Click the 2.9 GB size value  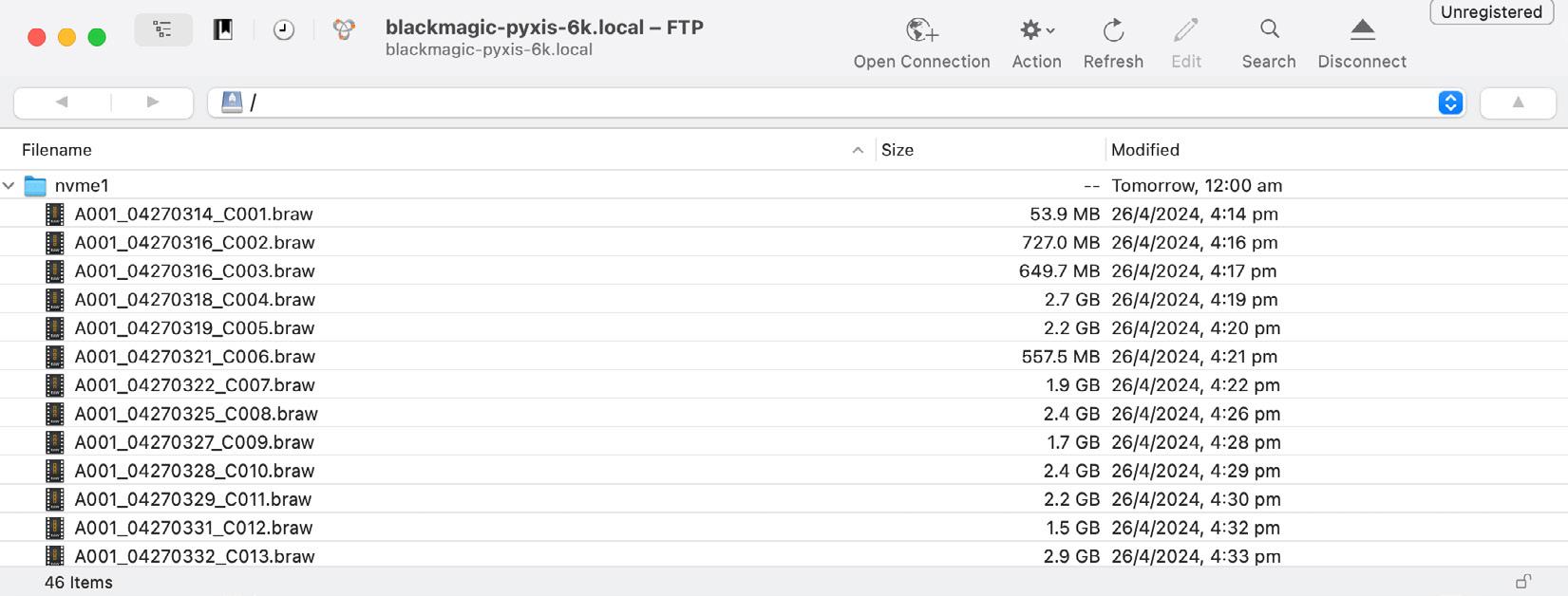(1071, 556)
